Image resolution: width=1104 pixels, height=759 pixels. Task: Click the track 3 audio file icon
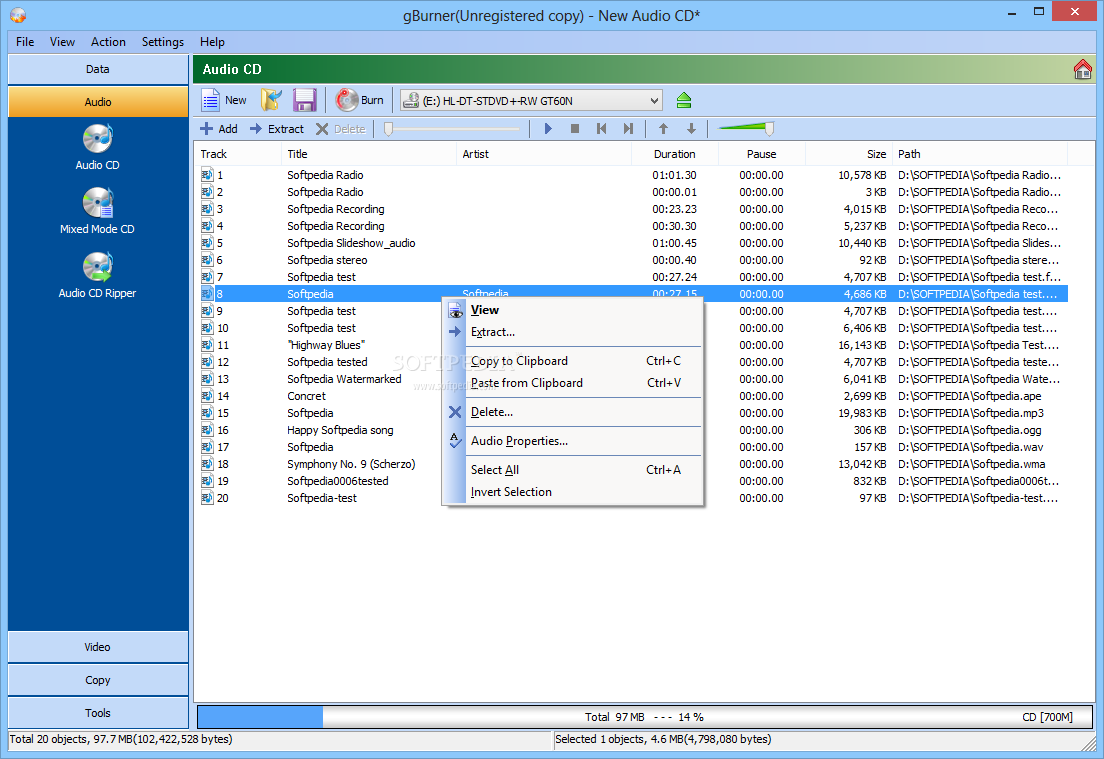pyautogui.click(x=207, y=209)
